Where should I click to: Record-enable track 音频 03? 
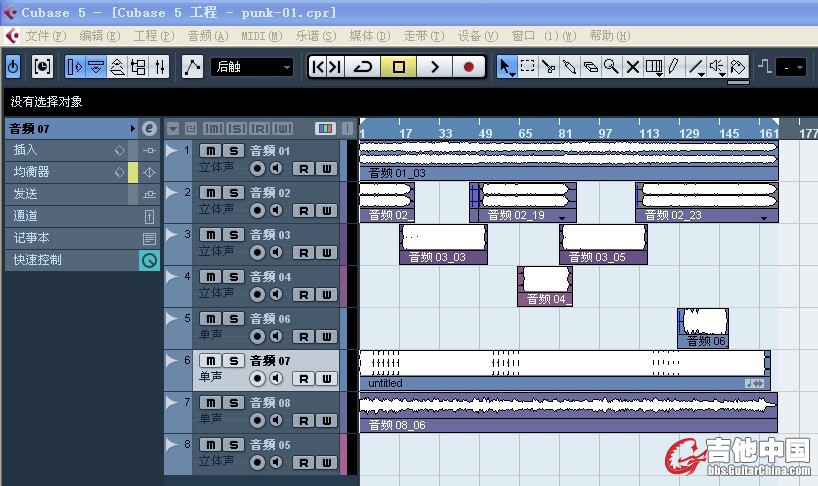(x=257, y=252)
